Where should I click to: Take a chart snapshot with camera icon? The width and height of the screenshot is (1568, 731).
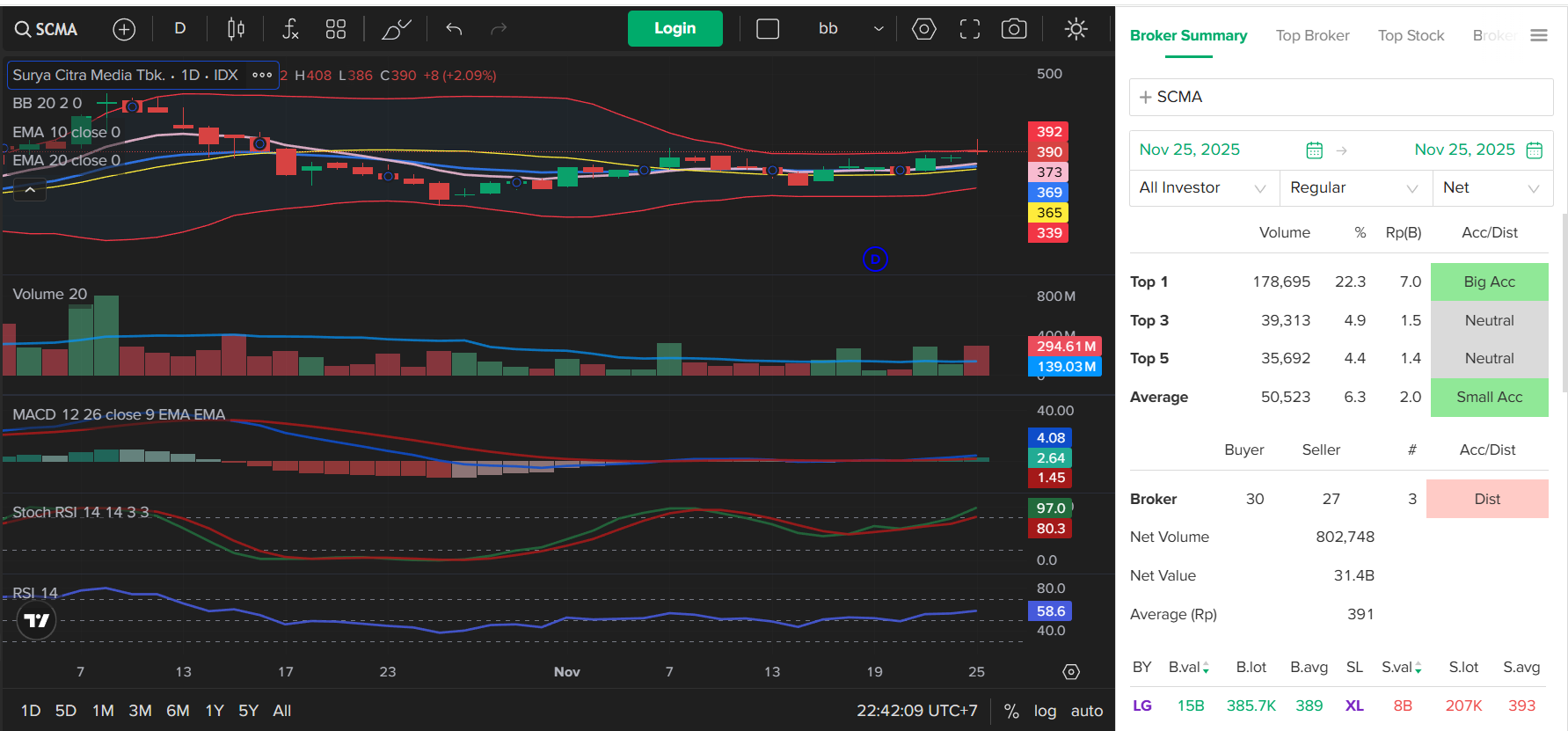(x=1014, y=29)
